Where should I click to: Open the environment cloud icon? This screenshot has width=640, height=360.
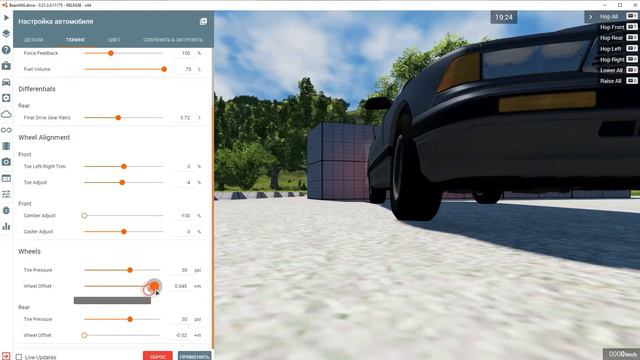click(6, 114)
